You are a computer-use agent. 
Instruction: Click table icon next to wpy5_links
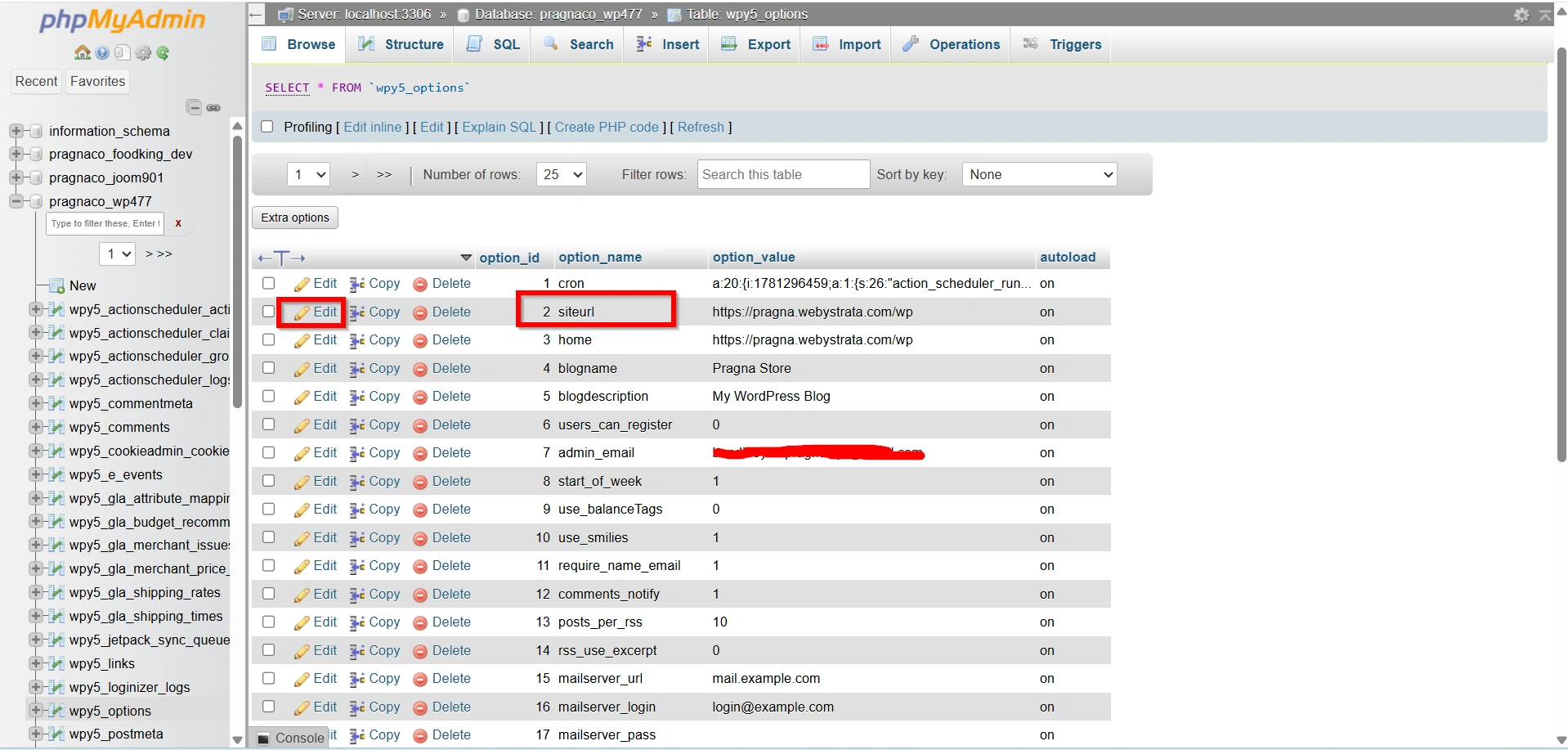pyautogui.click(x=56, y=663)
